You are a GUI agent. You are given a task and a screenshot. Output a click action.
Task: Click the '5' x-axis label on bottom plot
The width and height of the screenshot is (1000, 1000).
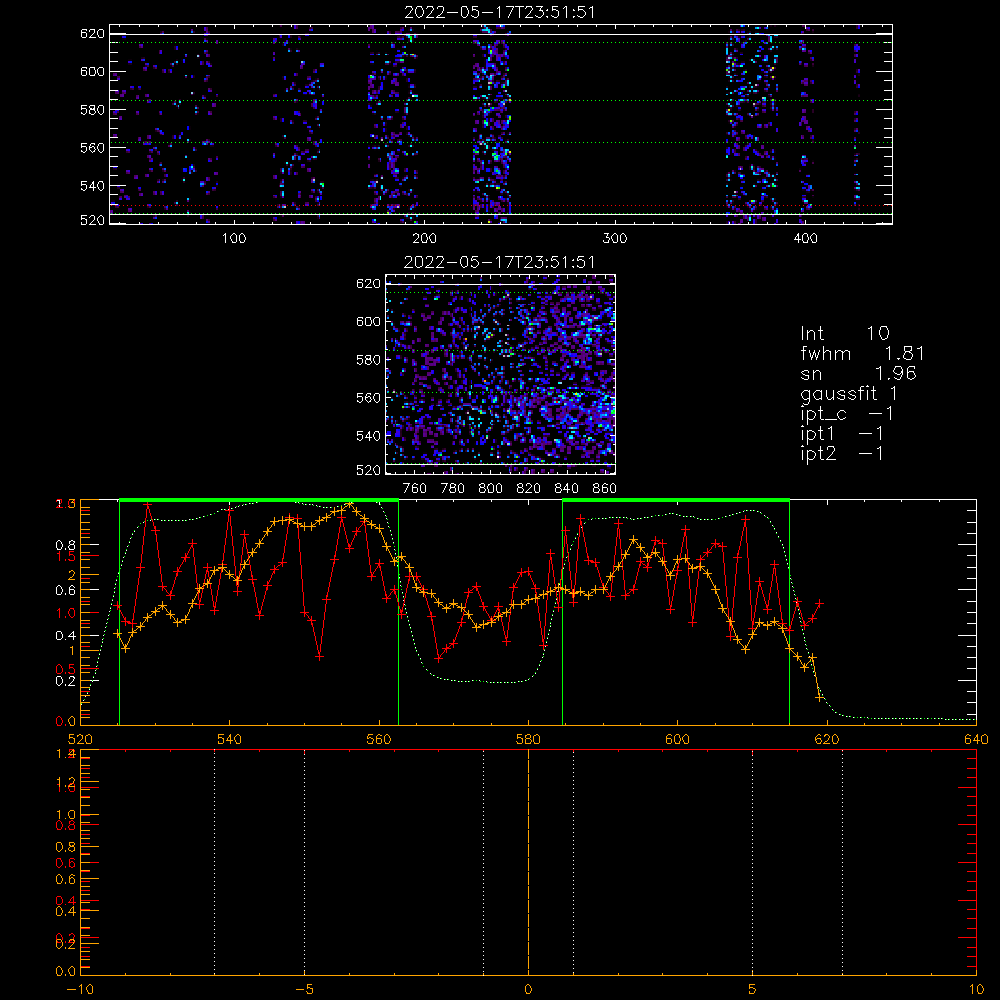753,989
